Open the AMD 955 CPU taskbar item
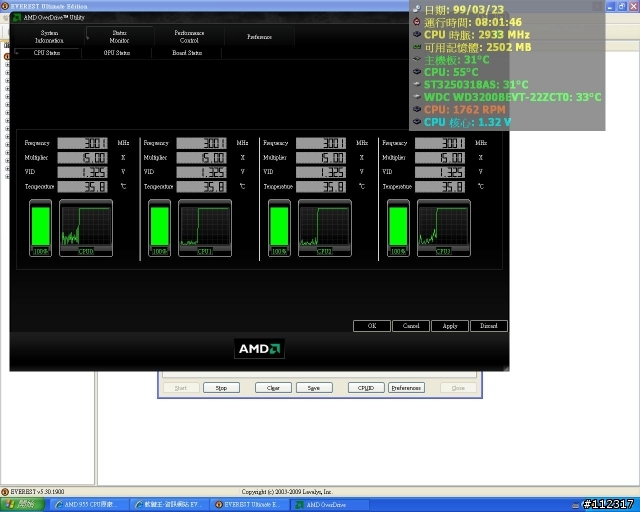Viewport: 640px width, 512px height. pos(89,505)
